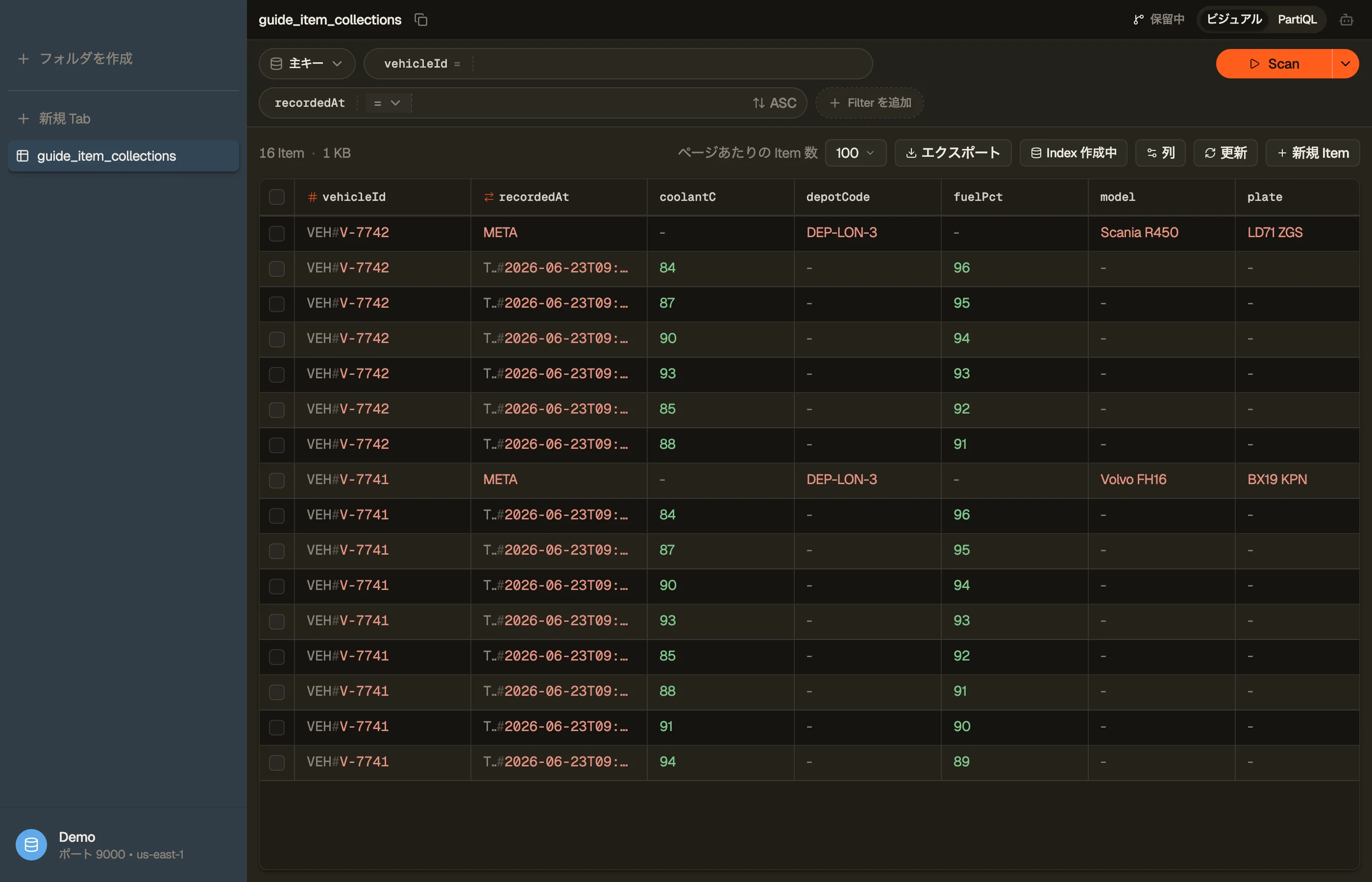The height and width of the screenshot is (882, 1372).
Task: Create a 新規 Item
Action: click(1312, 153)
